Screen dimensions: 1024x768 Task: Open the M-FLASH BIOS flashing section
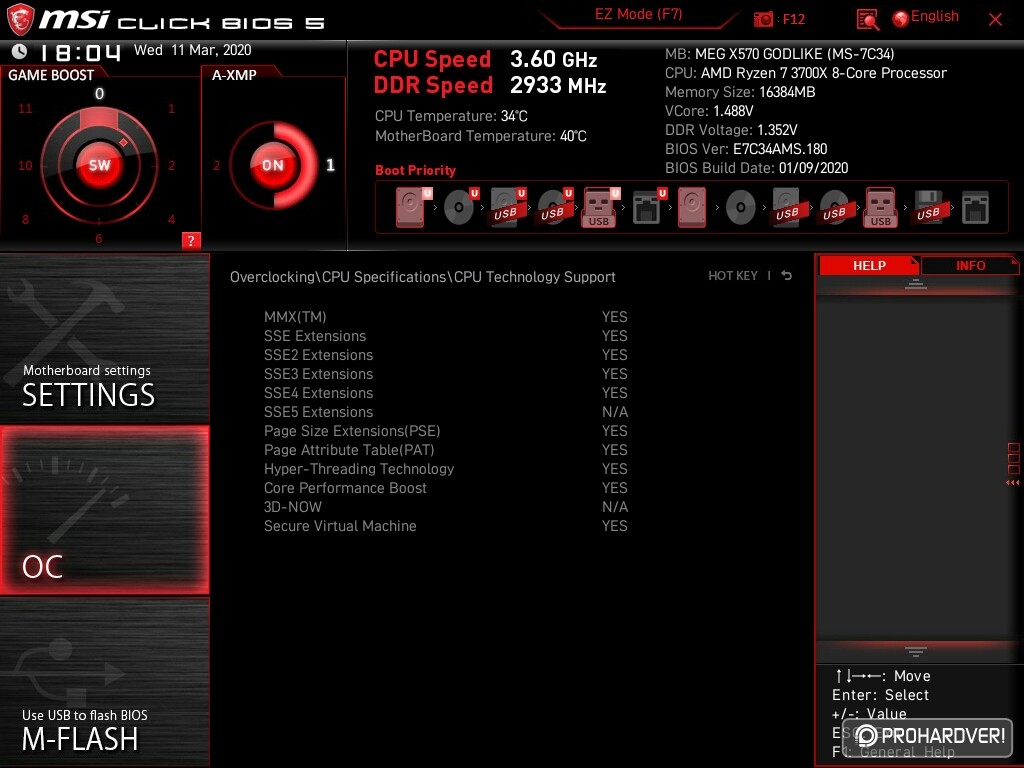(x=104, y=682)
